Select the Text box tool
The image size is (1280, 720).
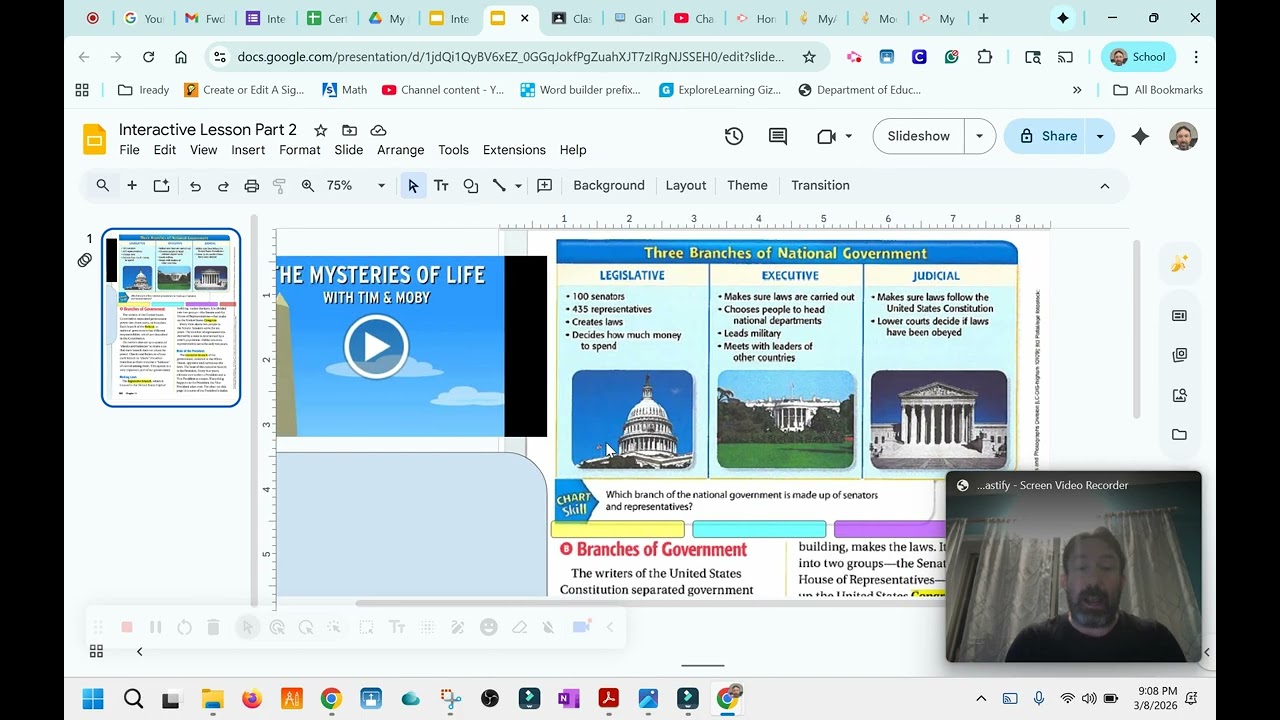pyautogui.click(x=441, y=186)
